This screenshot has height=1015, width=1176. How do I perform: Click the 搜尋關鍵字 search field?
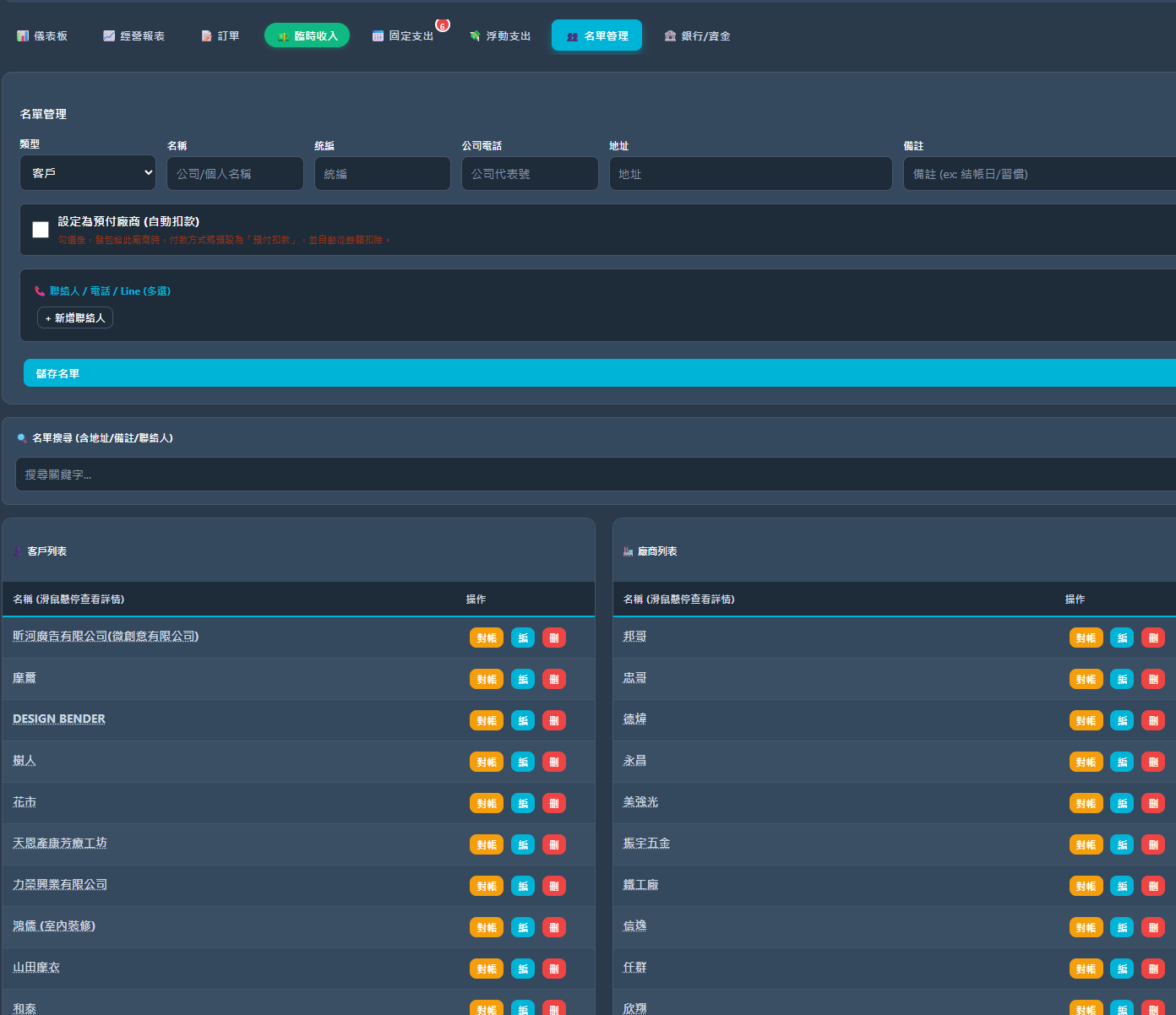(x=591, y=475)
